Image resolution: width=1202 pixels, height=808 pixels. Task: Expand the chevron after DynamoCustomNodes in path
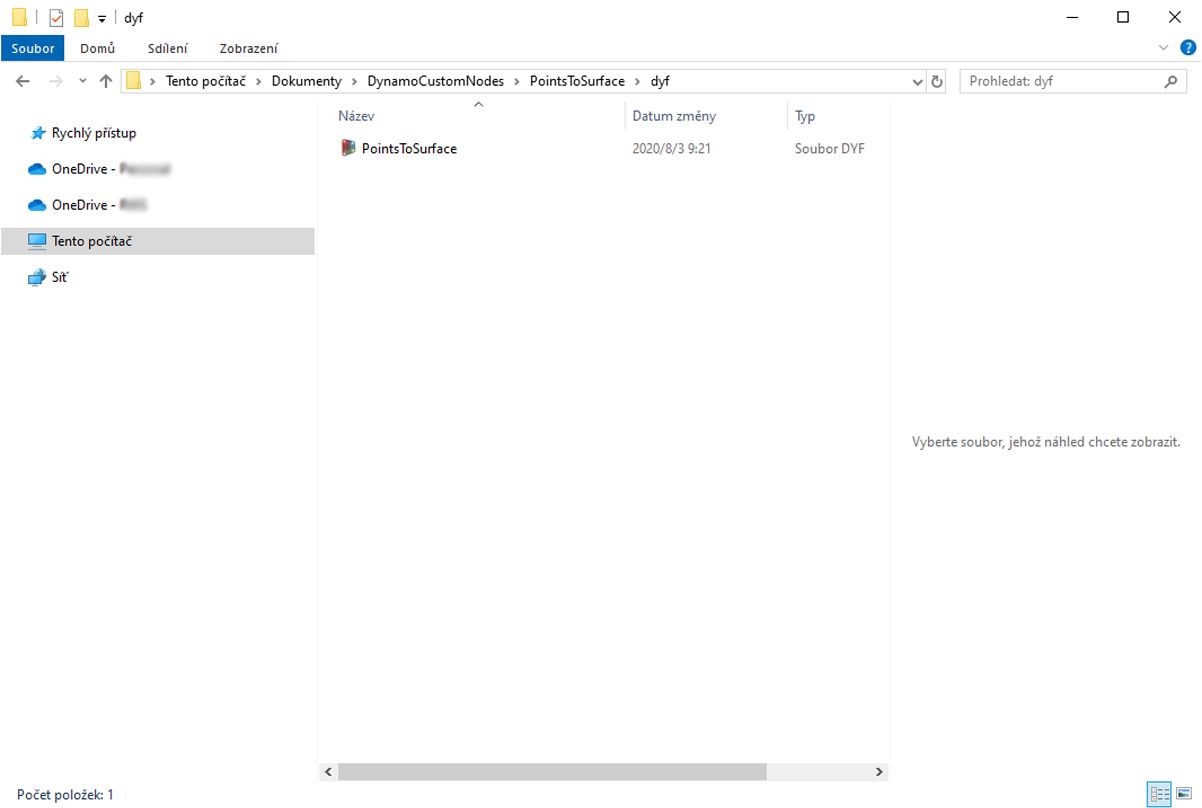[516, 82]
